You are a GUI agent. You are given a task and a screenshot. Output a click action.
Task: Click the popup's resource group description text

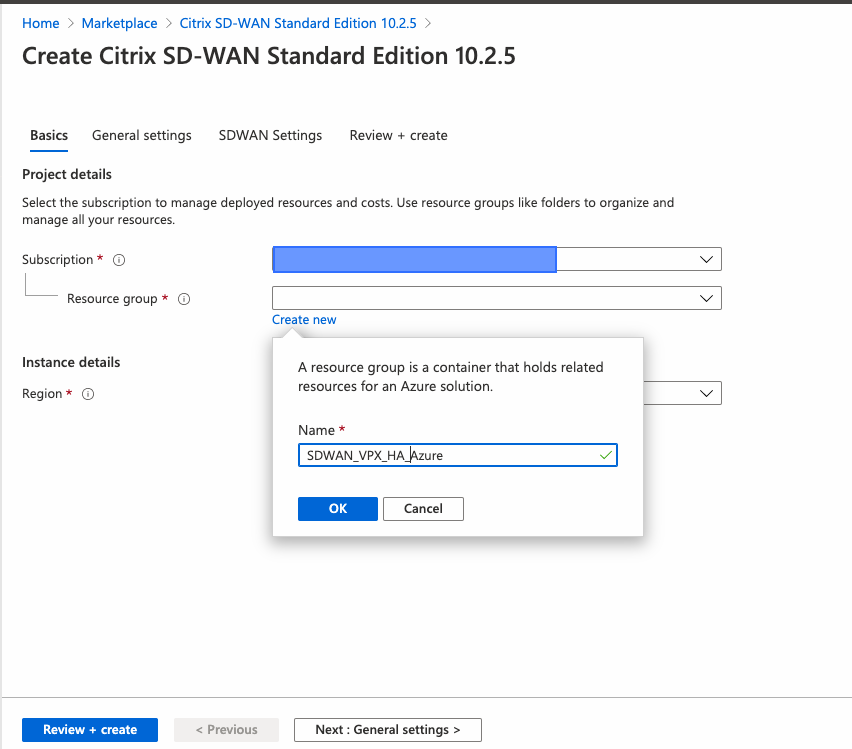coord(450,377)
